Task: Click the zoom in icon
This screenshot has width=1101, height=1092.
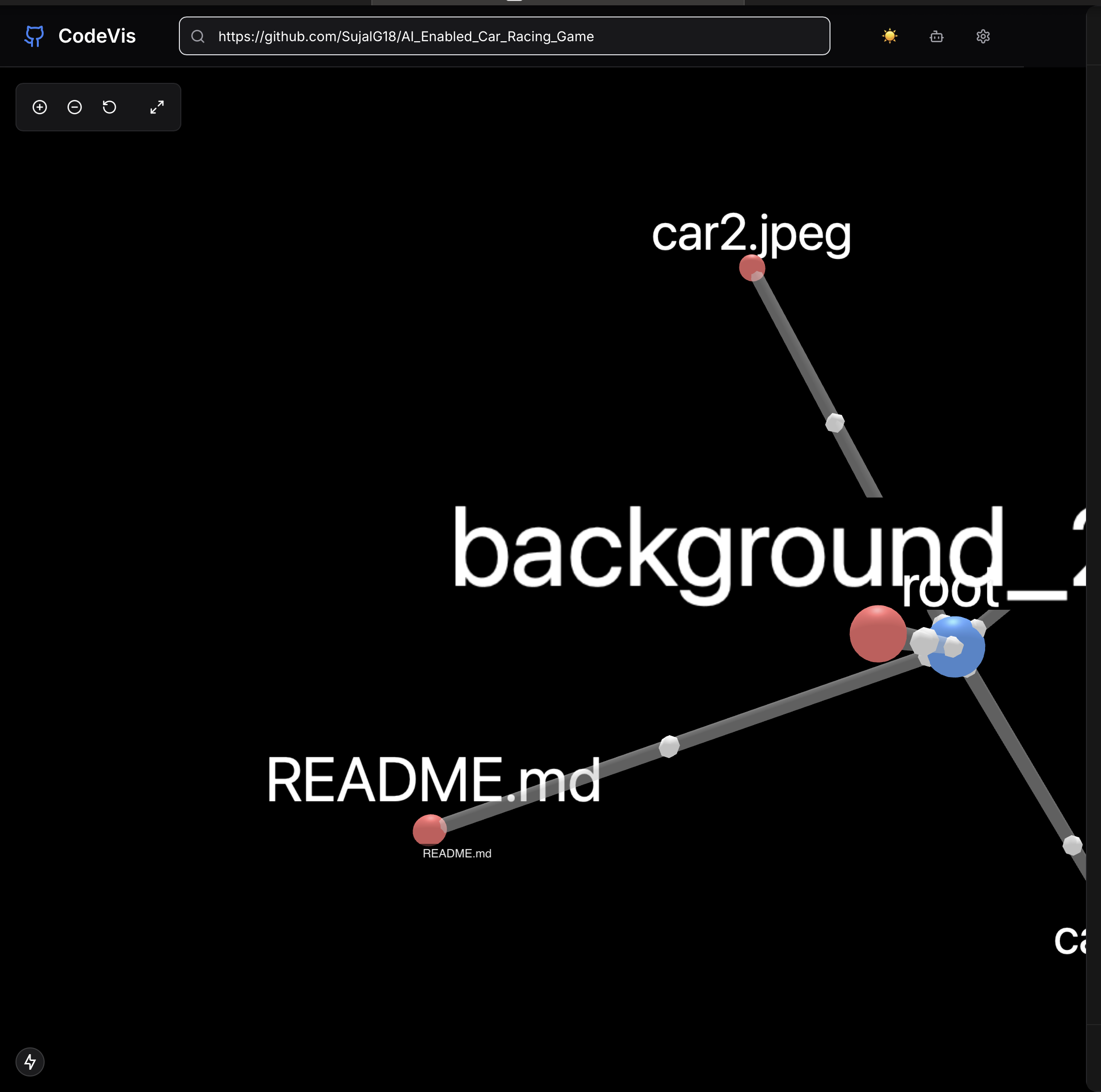Action: click(40, 107)
